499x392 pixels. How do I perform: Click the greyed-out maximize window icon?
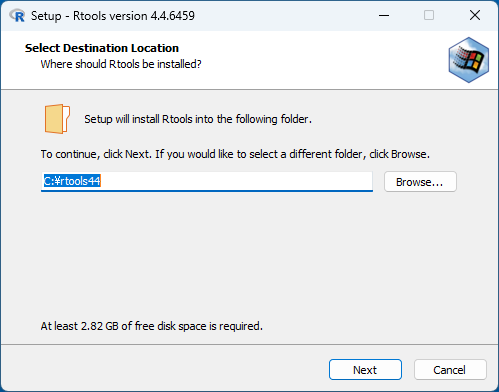tap(429, 15)
